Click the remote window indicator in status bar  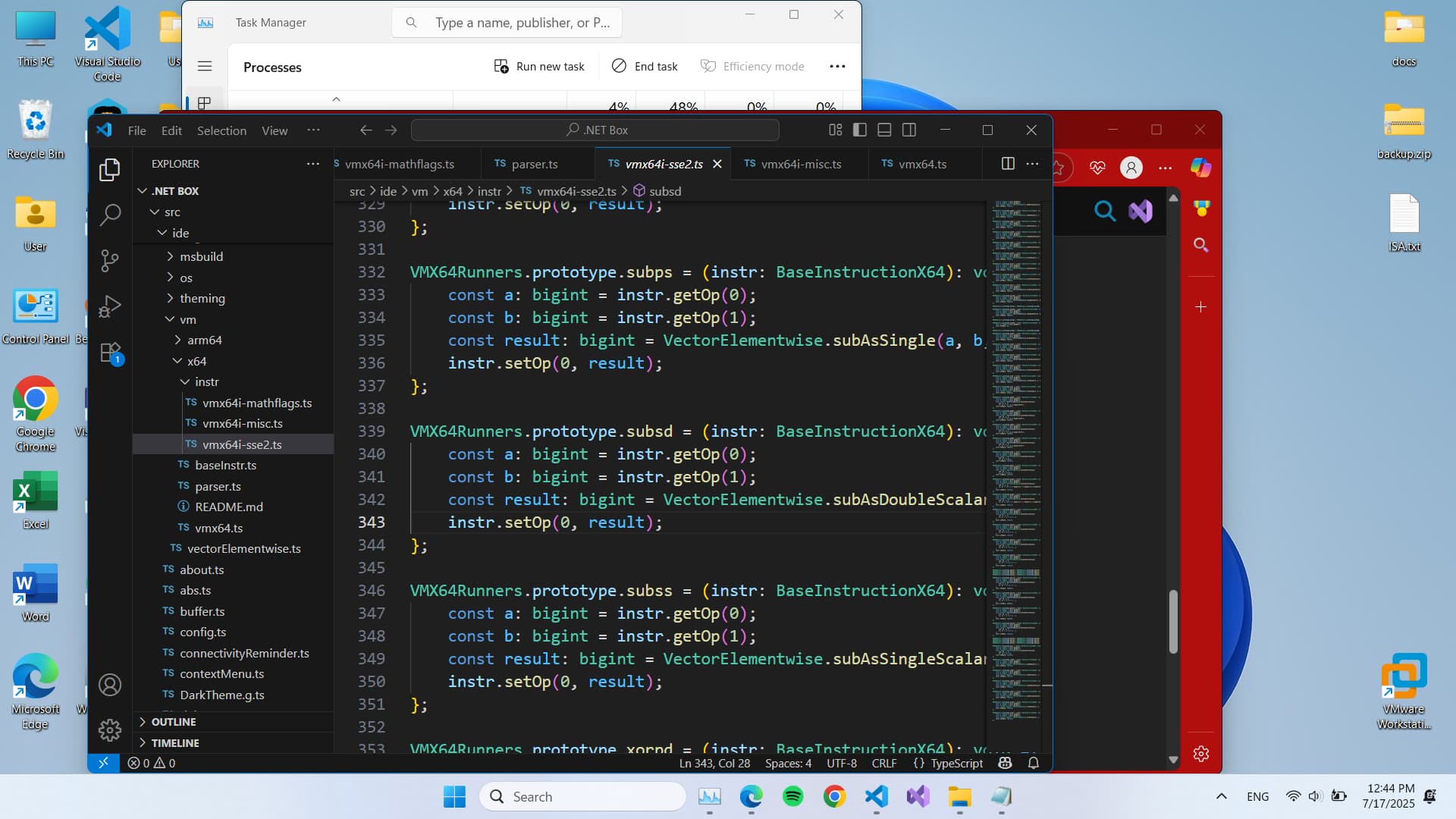tap(104, 763)
